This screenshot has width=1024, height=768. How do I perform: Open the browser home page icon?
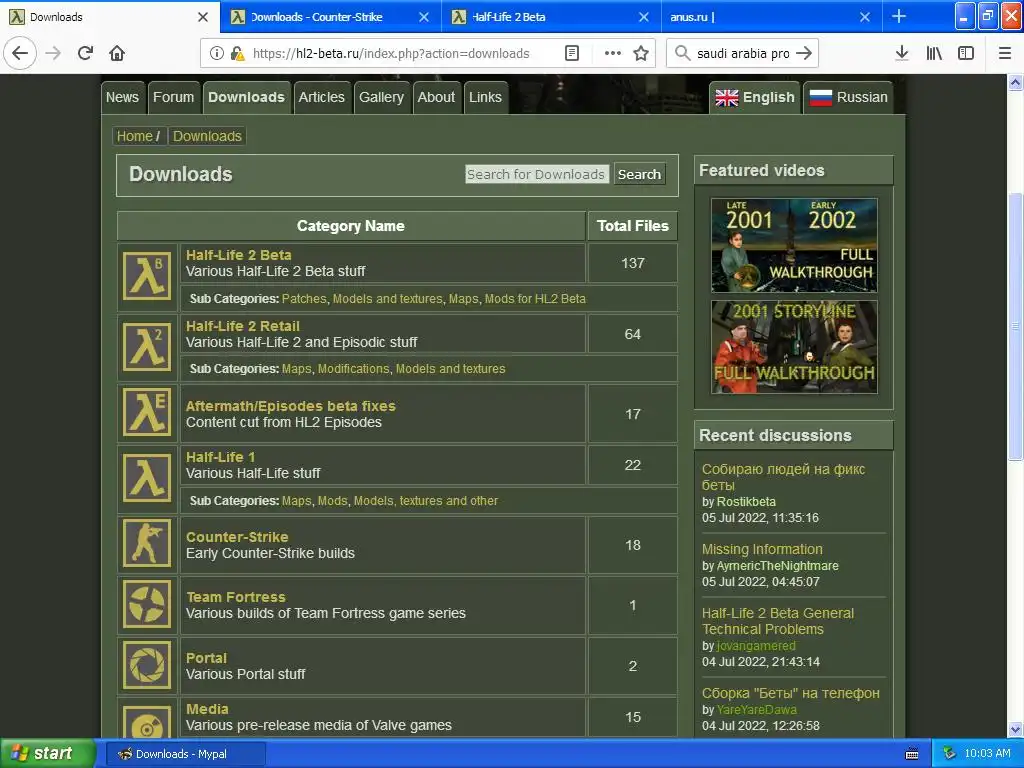click(117, 53)
